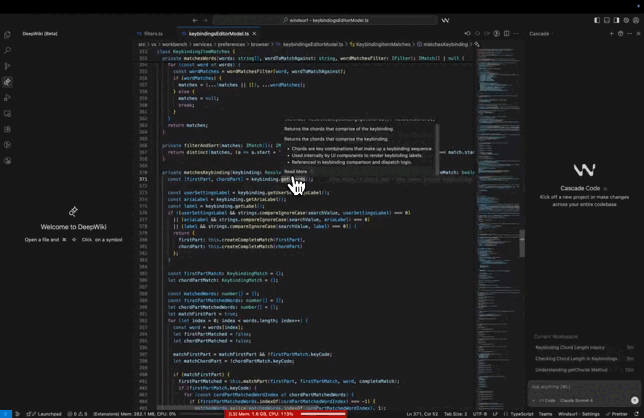Open the Explorer view in activity bar
Screen dimensions: 644x418
(x=7, y=35)
